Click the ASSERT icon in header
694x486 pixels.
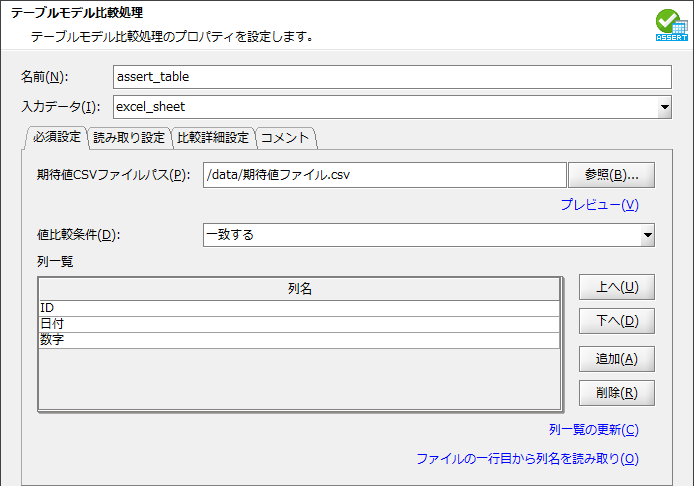670,25
